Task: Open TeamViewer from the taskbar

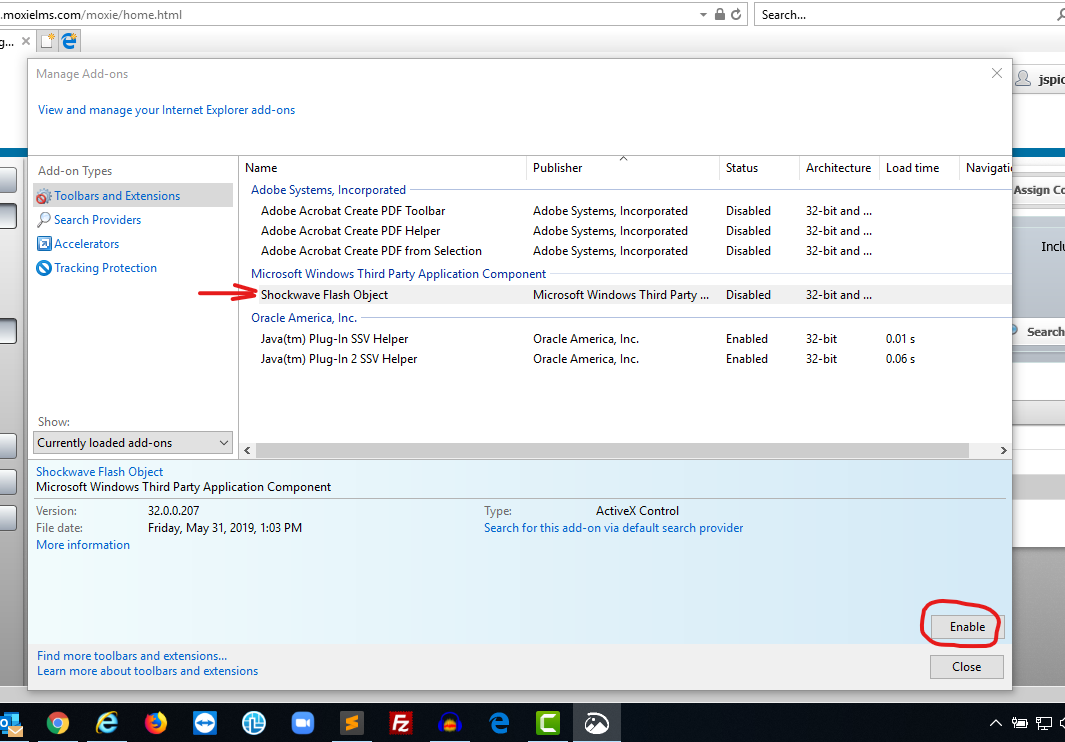Action: 204,724
